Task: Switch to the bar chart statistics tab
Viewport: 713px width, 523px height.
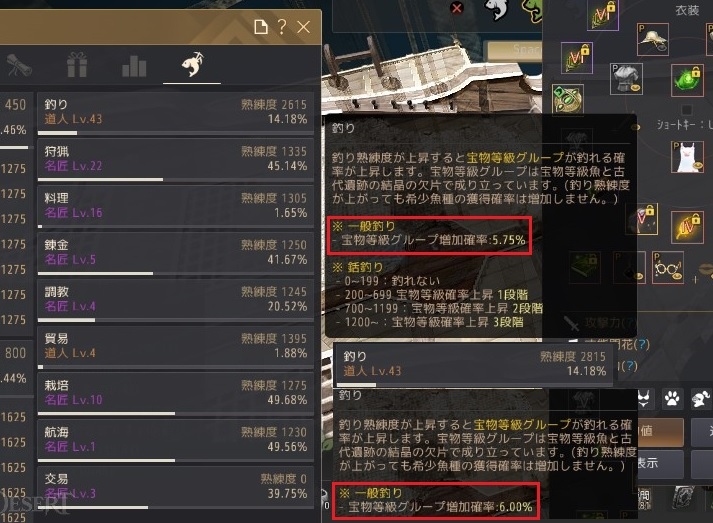Action: click(134, 66)
